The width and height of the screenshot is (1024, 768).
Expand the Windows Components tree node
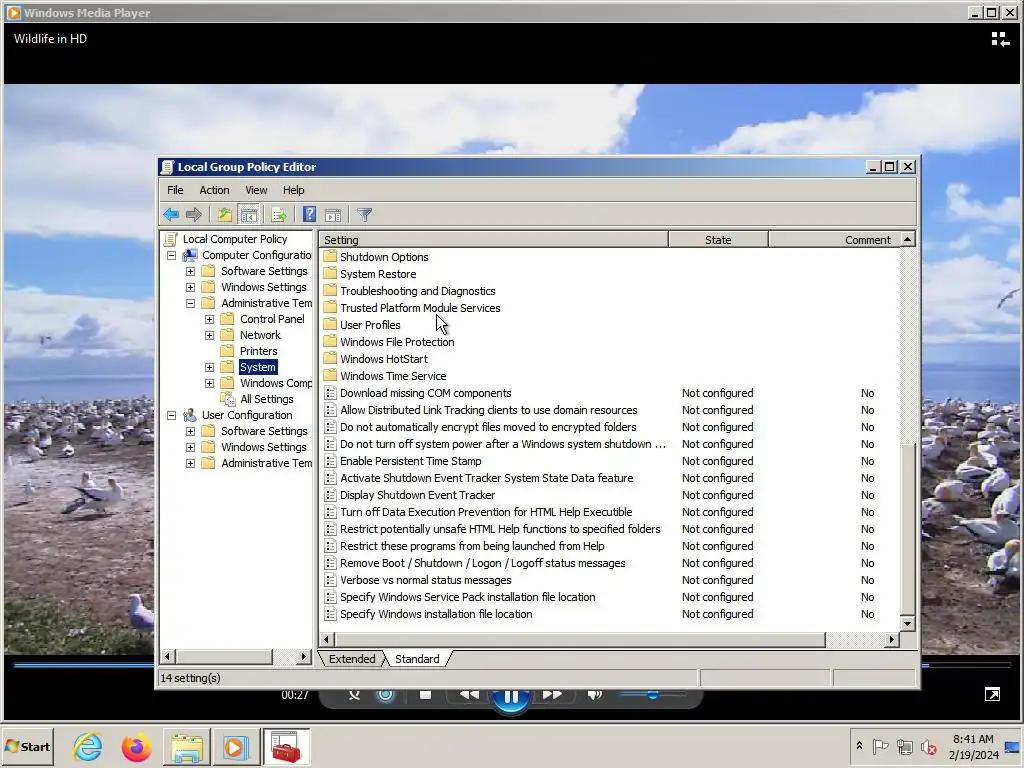(x=209, y=383)
